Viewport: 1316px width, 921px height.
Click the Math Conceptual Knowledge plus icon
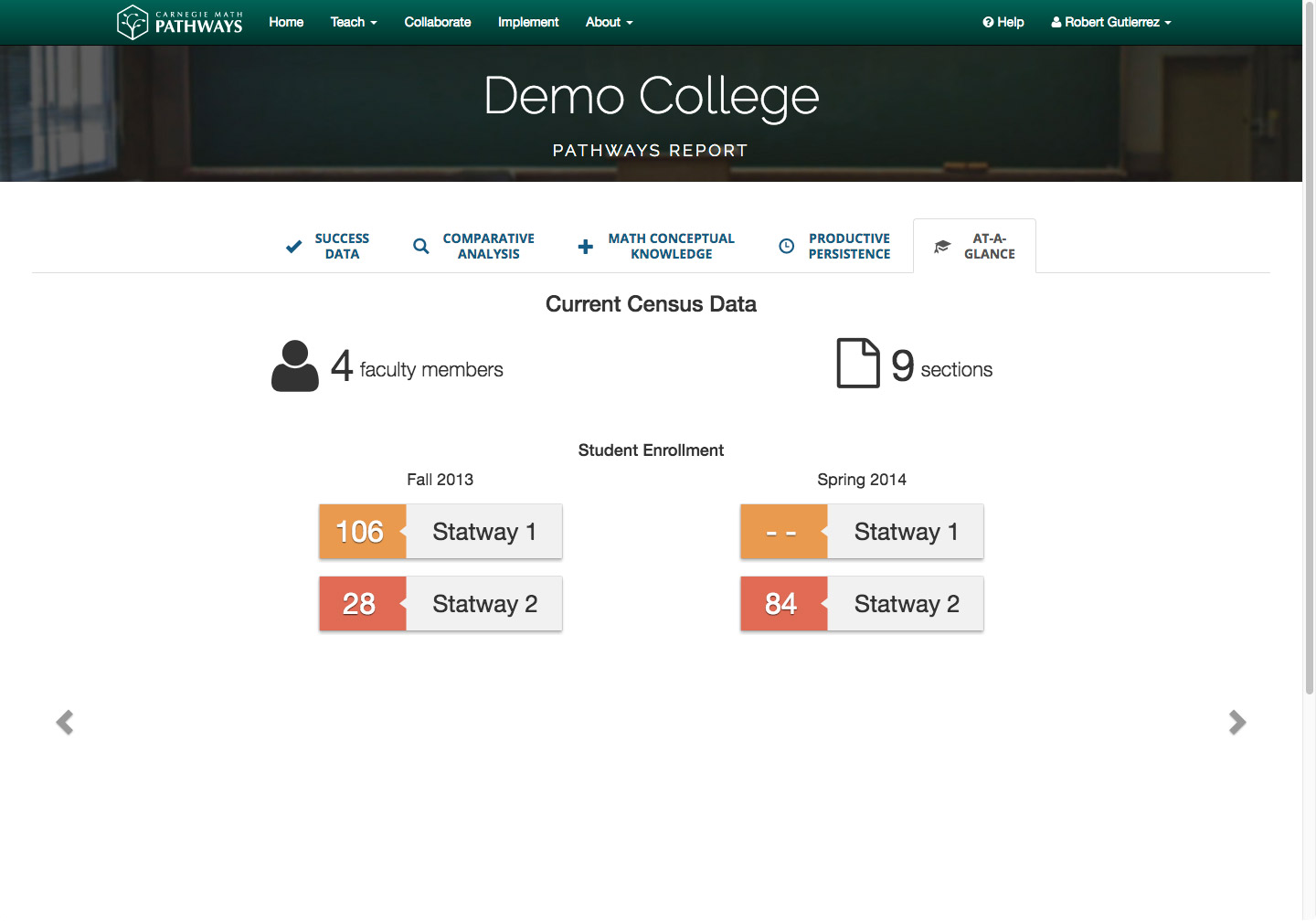tap(586, 247)
